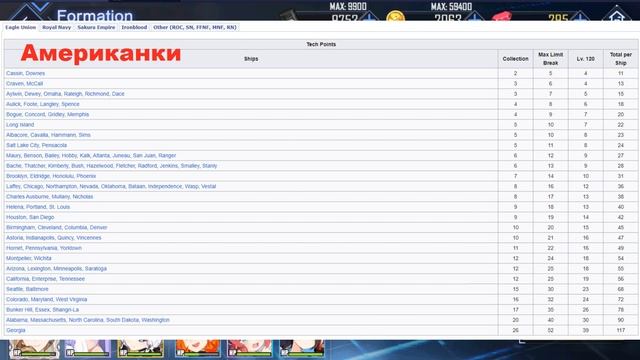Click the Memphis link
Viewport: 640px width, 360px height.
78,114
